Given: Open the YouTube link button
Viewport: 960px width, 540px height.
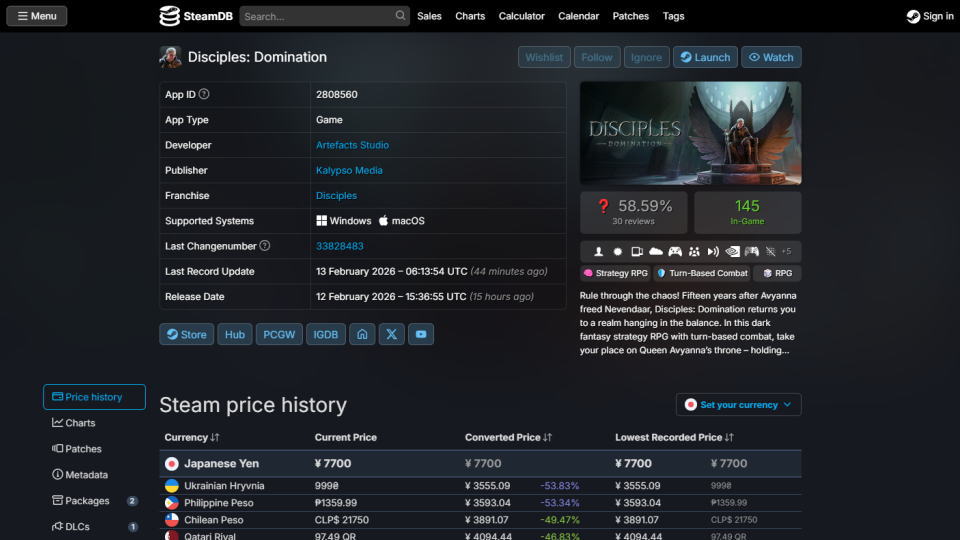Looking at the screenshot, I should 421,334.
